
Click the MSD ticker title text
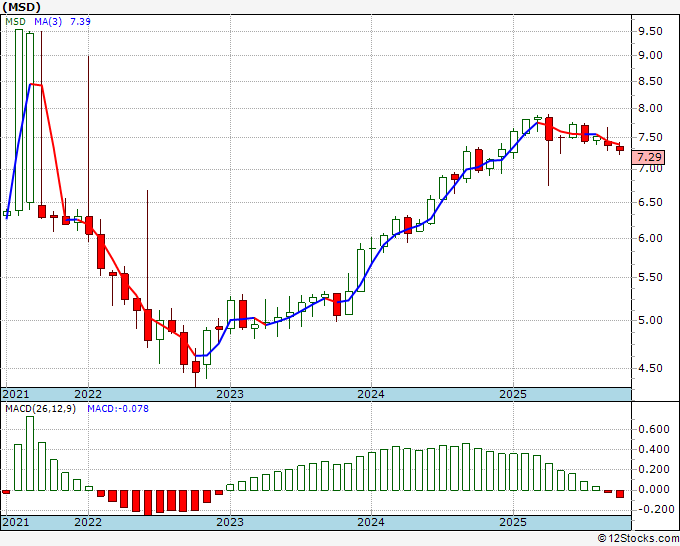[22, 7]
